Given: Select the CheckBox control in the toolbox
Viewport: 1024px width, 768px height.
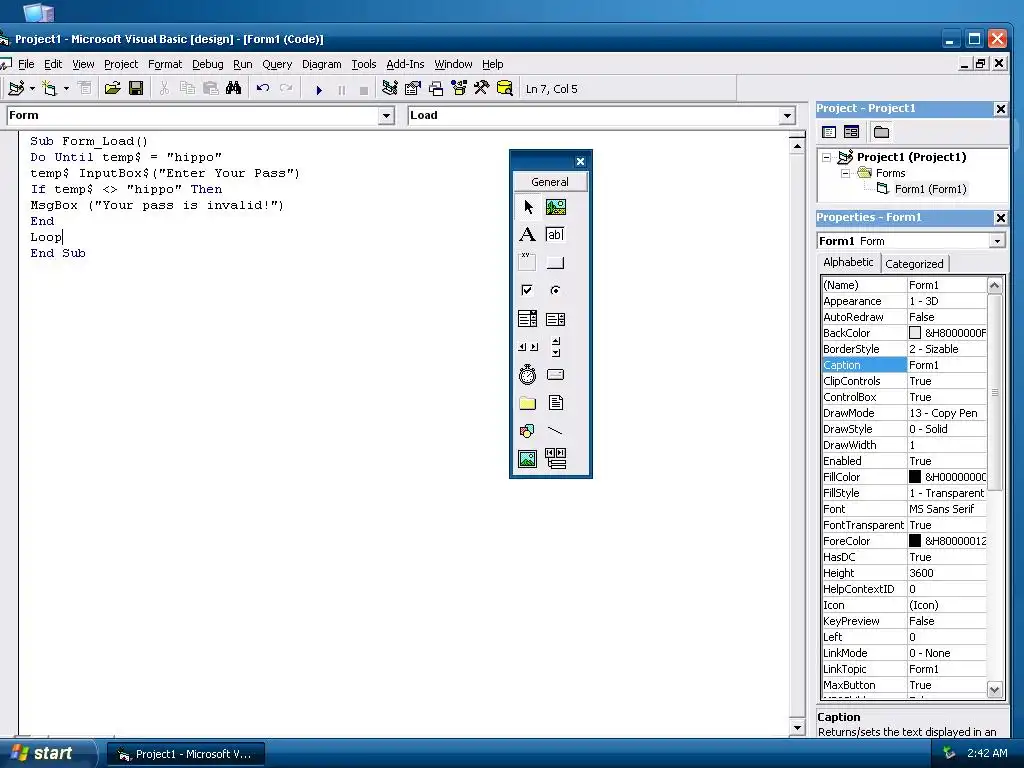Looking at the screenshot, I should click(528, 290).
